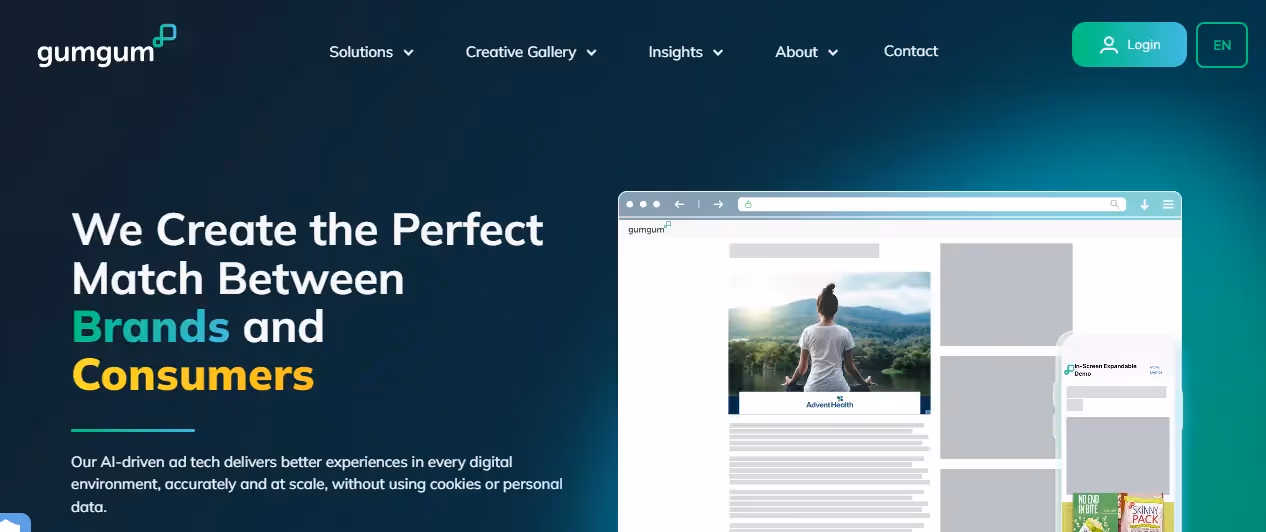Click the 'Consumers' headline word

[193, 375]
